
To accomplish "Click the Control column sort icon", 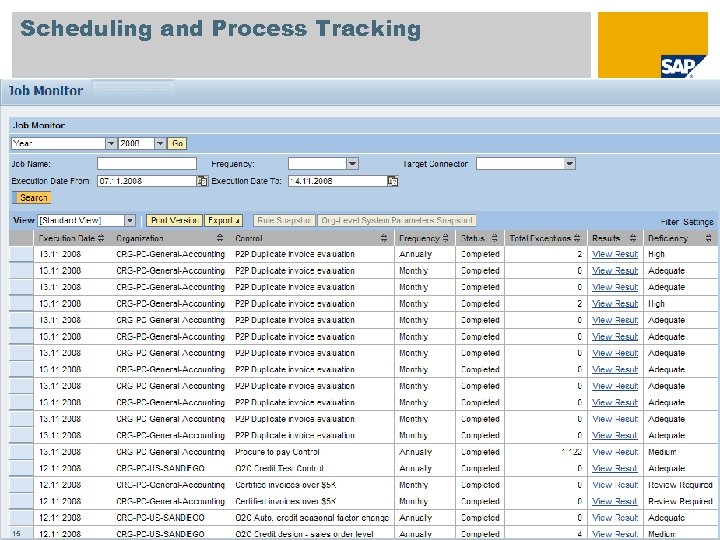I will click(x=384, y=238).
